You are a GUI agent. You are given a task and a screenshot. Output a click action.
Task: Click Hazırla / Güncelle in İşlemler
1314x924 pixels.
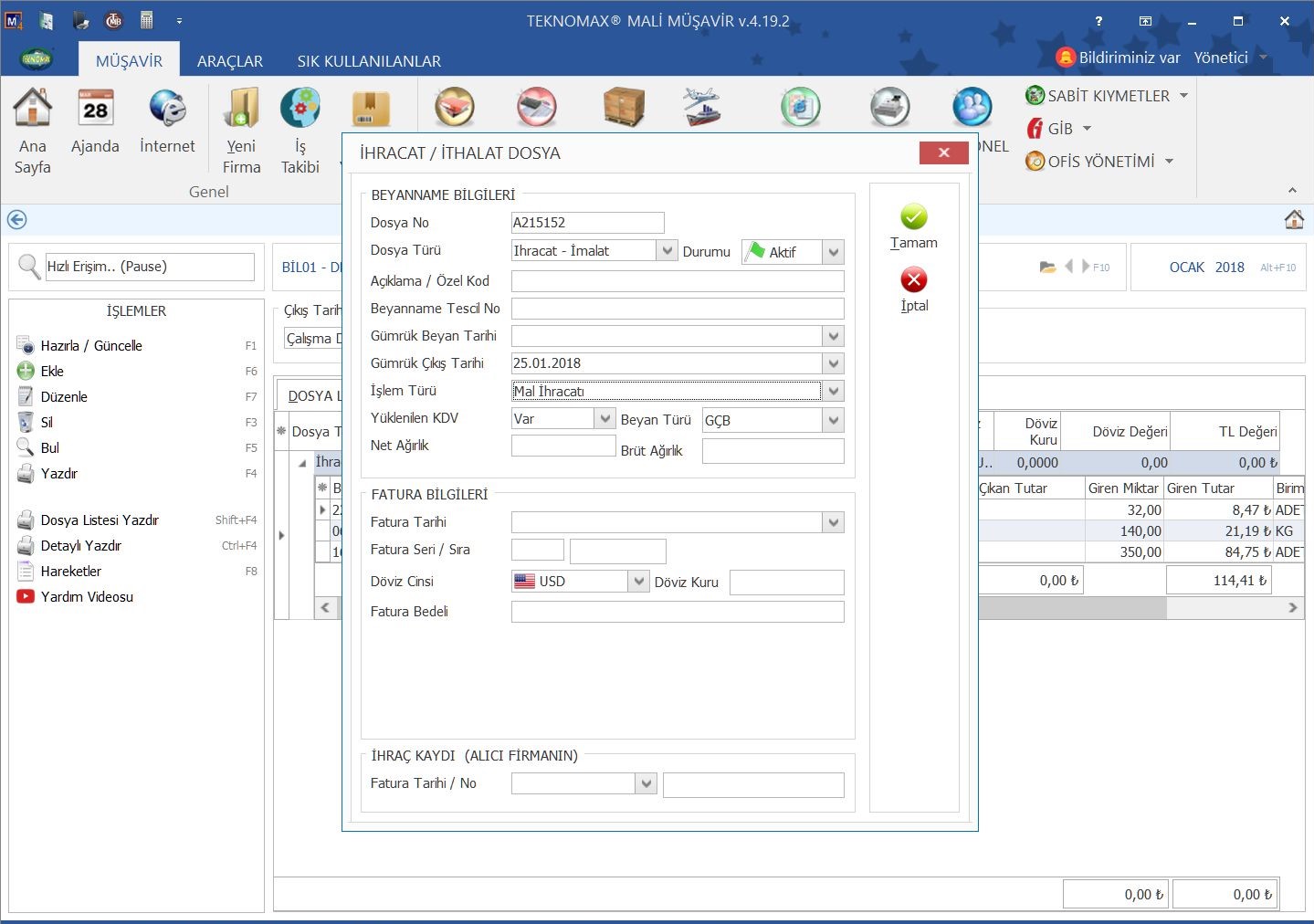click(x=91, y=346)
